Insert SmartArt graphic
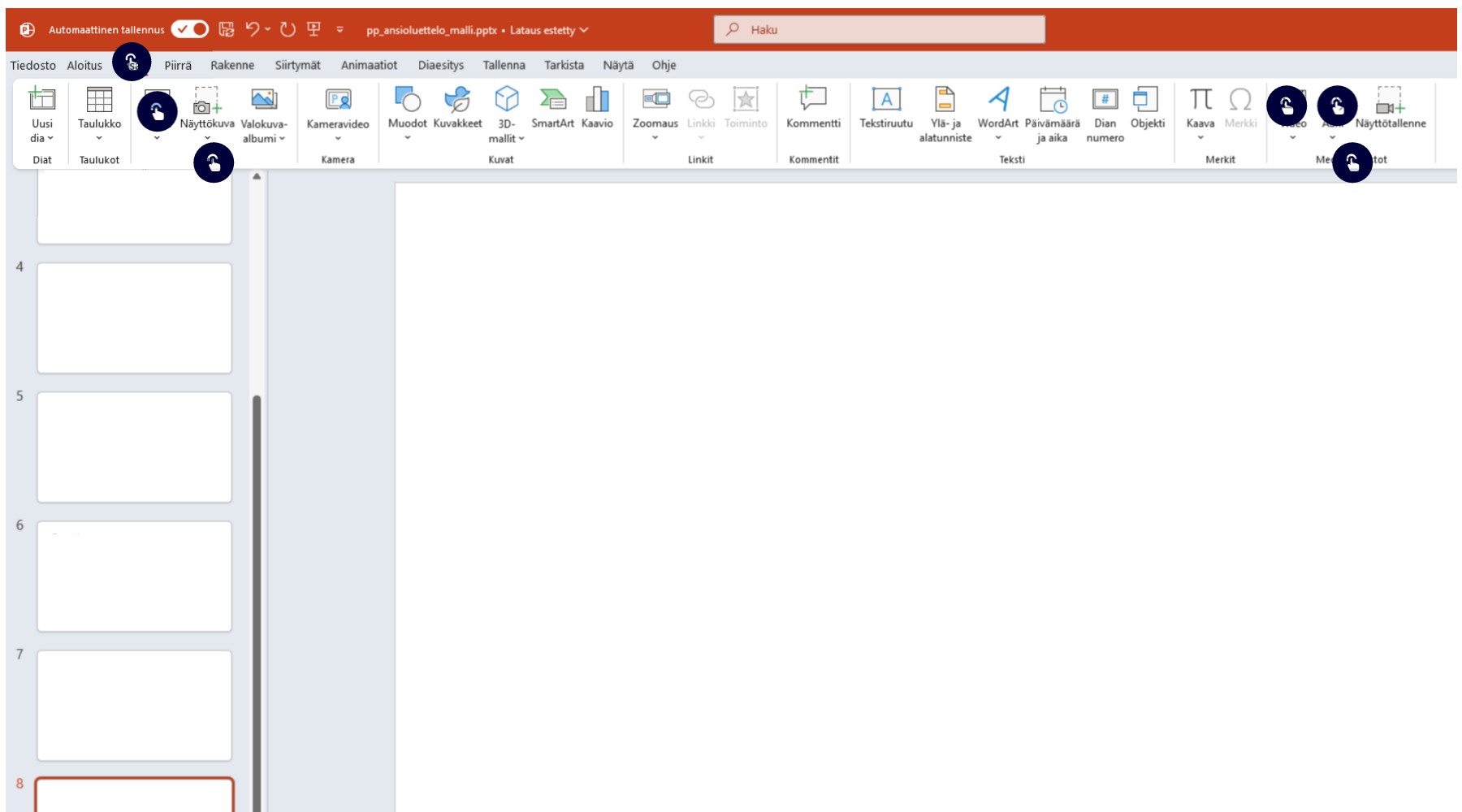This screenshot has width=1462, height=812. (x=552, y=100)
